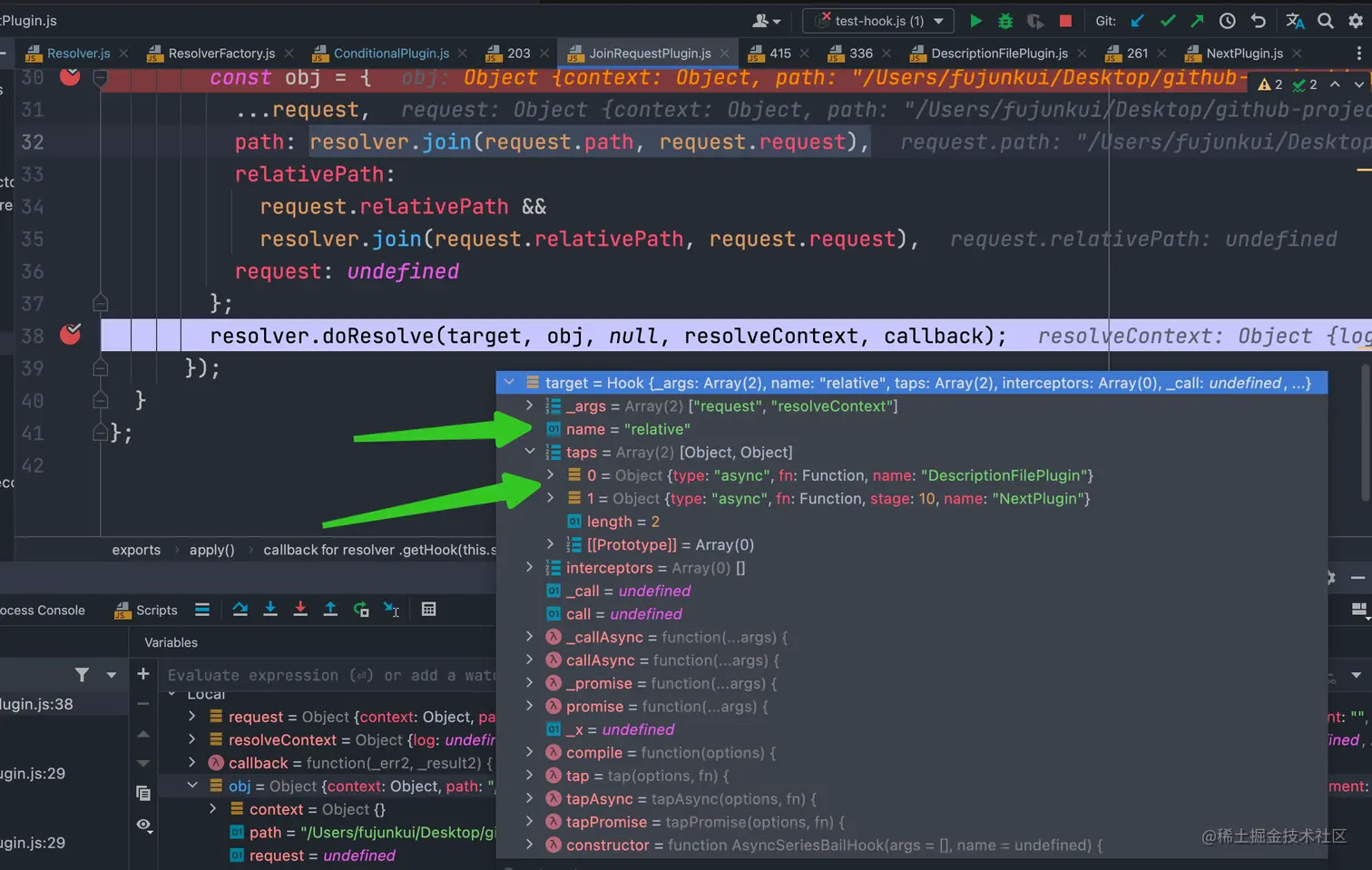Screen dimensions: 1372x870
Task: Expand the interceptors array node
Action: [x=530, y=568]
